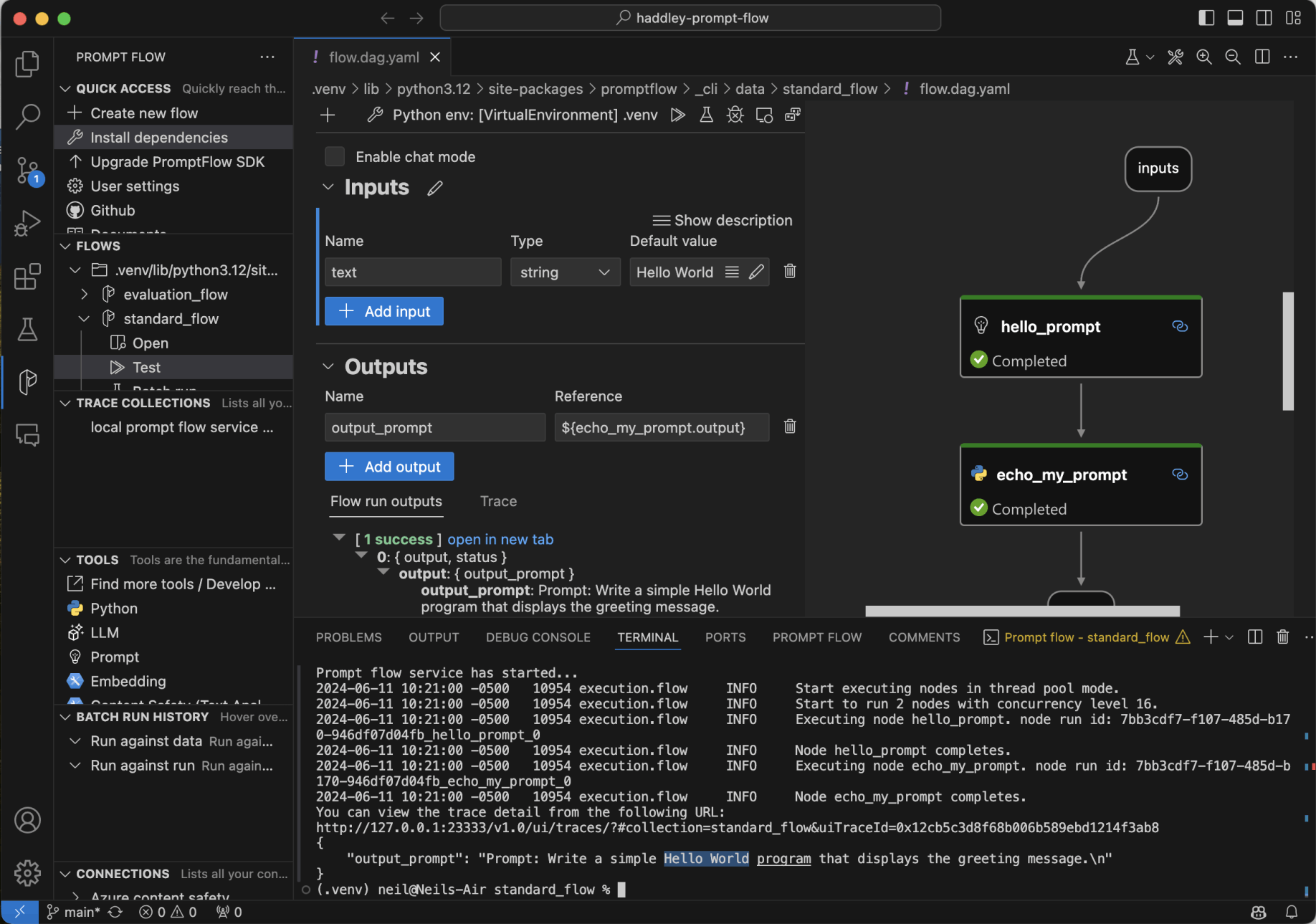The image size is (1316, 924).
Task: Collapse the Outputs section
Action: 328,367
